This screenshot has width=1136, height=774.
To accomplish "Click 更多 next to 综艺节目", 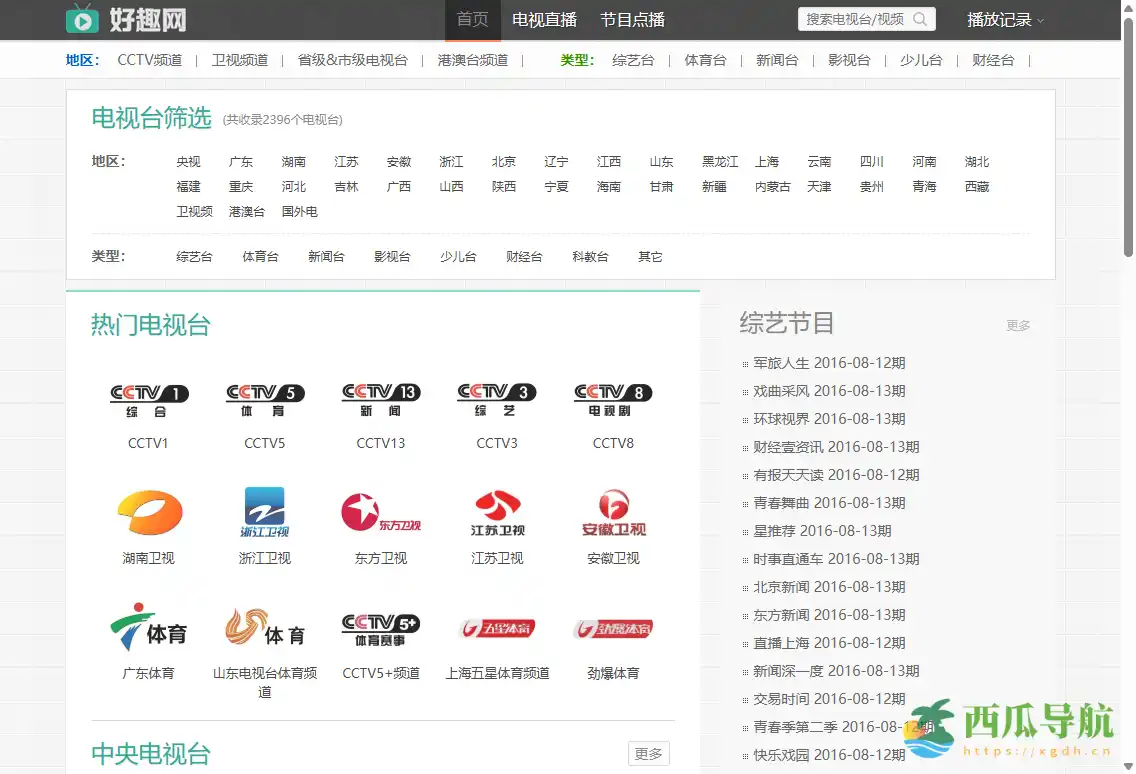I will pos(1017,324).
